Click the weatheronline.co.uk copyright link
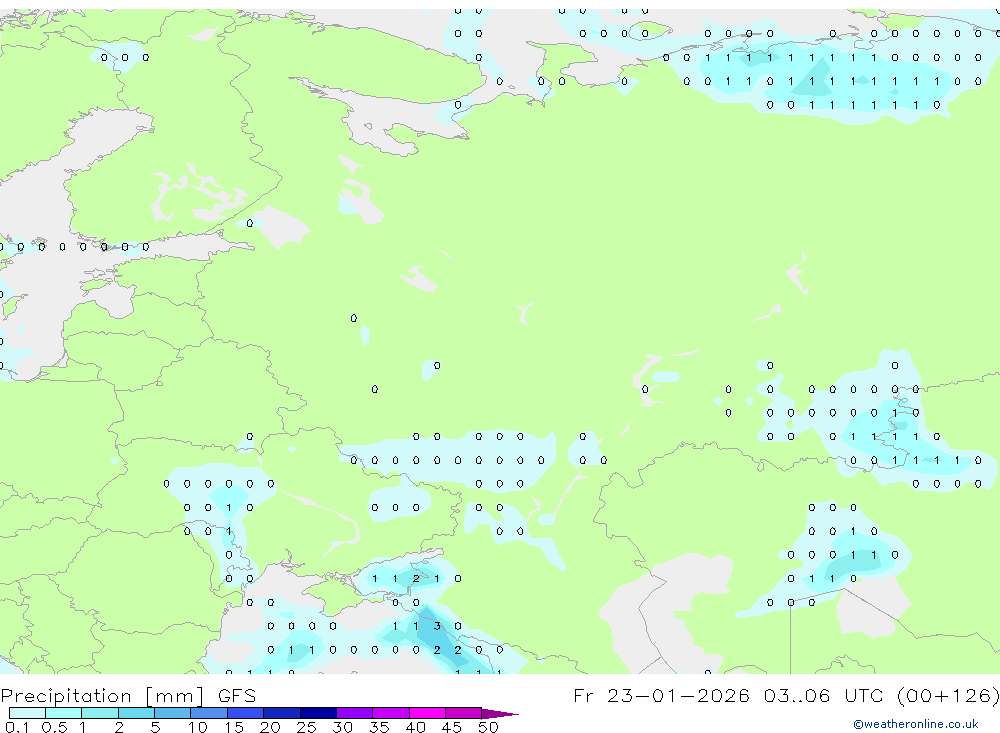Viewport: 1000px width, 733px height. tap(915, 724)
